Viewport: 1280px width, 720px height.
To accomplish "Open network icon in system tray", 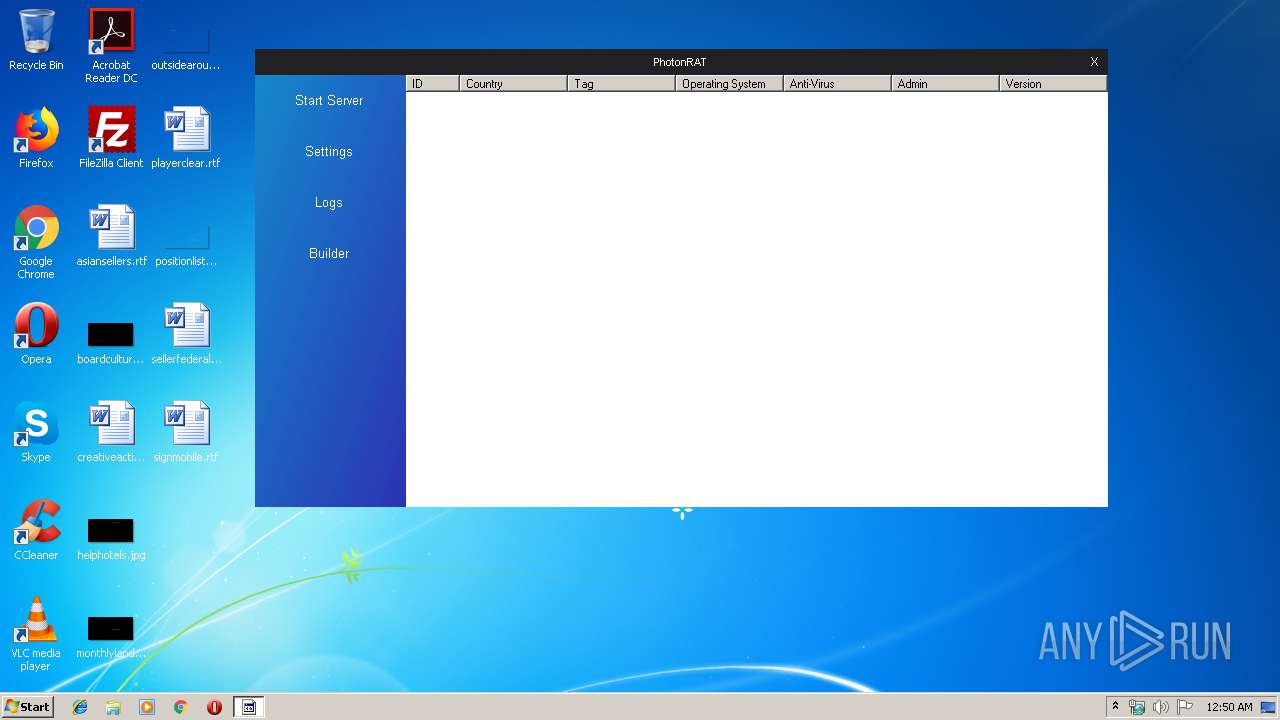I will click(x=1137, y=707).
